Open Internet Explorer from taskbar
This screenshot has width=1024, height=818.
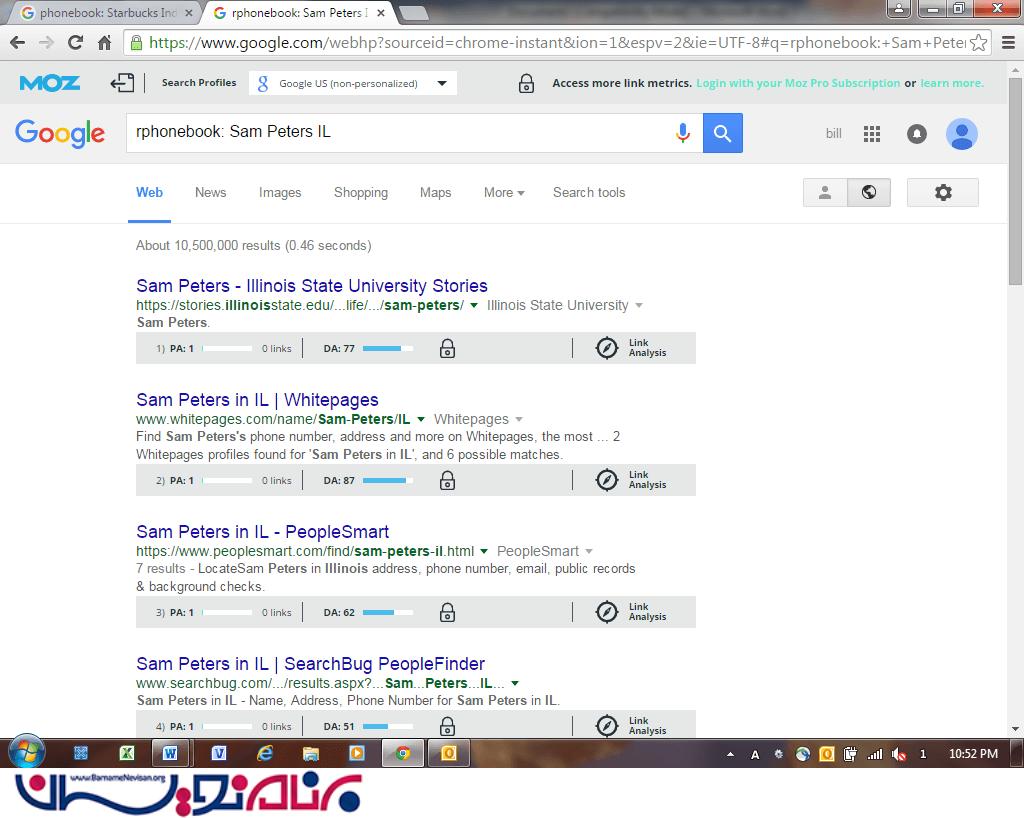264,753
